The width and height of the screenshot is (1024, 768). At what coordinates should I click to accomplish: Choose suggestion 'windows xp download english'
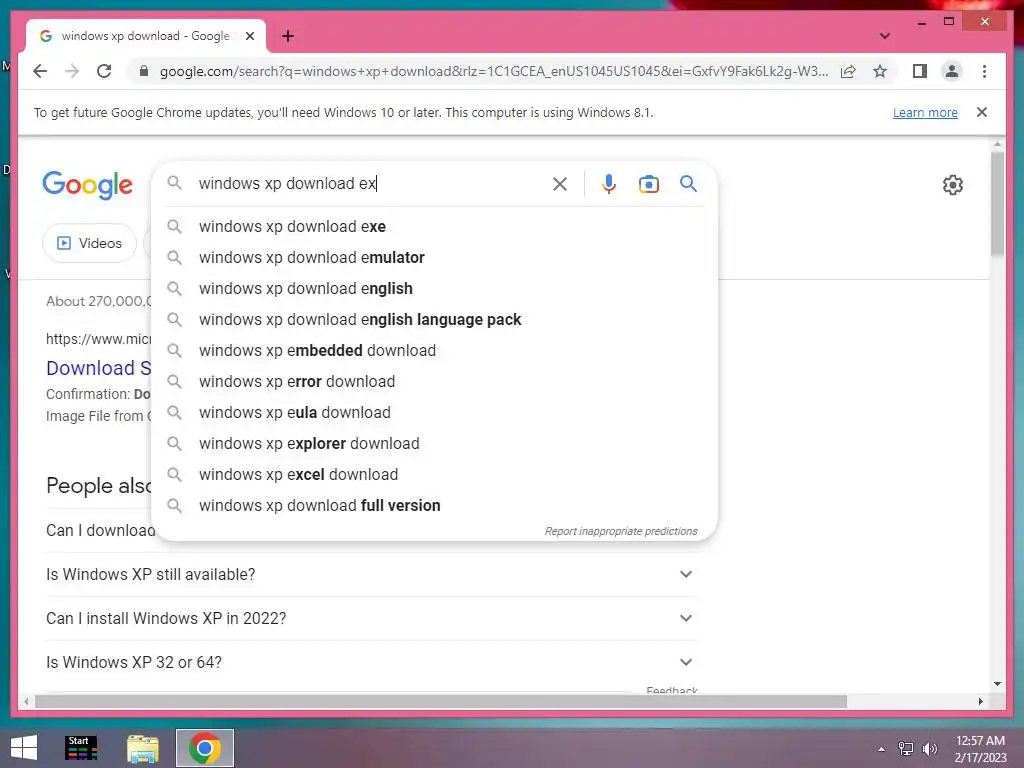[434, 289]
